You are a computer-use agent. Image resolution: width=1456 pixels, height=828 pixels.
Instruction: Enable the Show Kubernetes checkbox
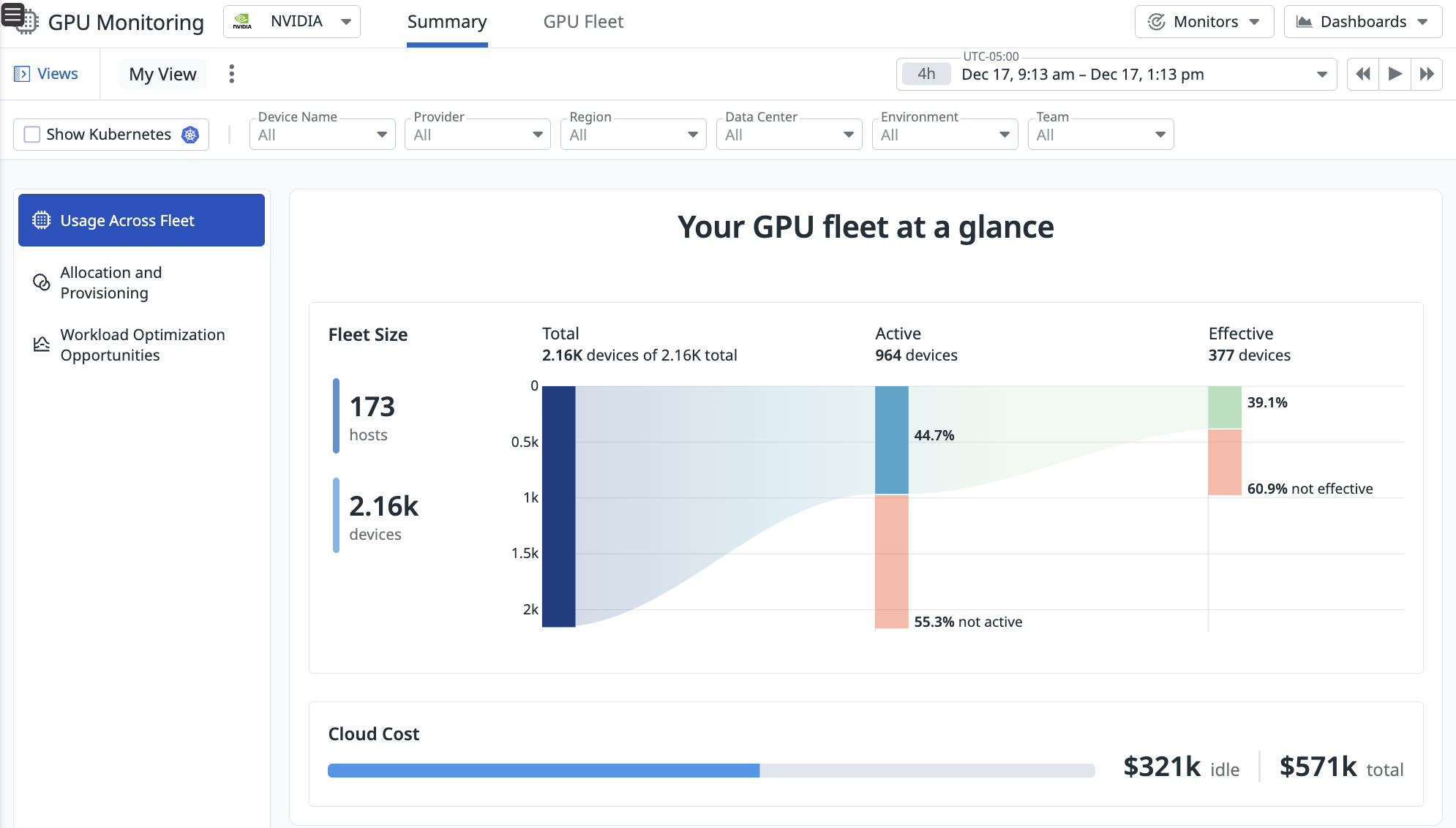(x=32, y=135)
